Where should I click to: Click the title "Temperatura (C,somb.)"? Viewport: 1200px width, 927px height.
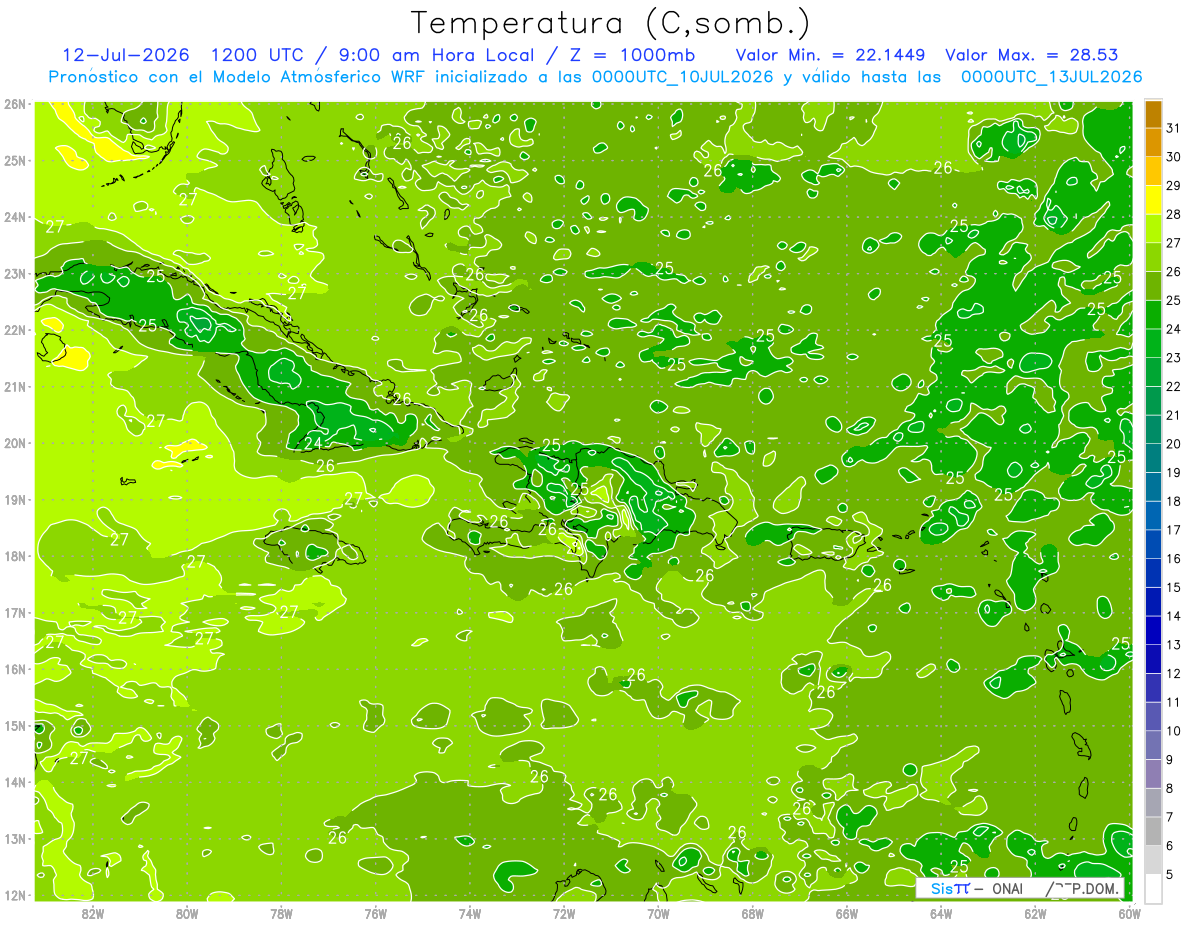[612, 23]
